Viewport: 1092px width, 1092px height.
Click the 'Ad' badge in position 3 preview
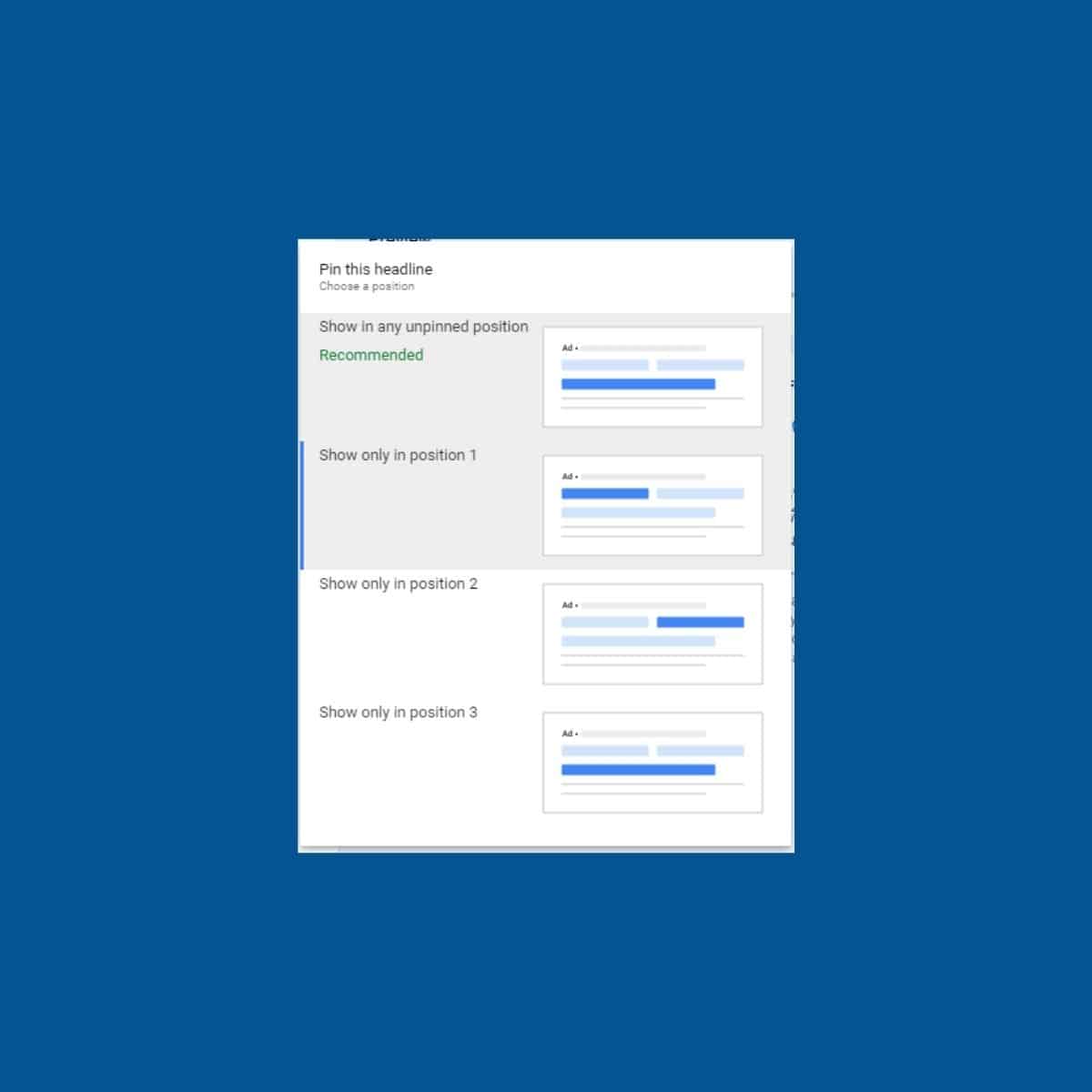567,733
